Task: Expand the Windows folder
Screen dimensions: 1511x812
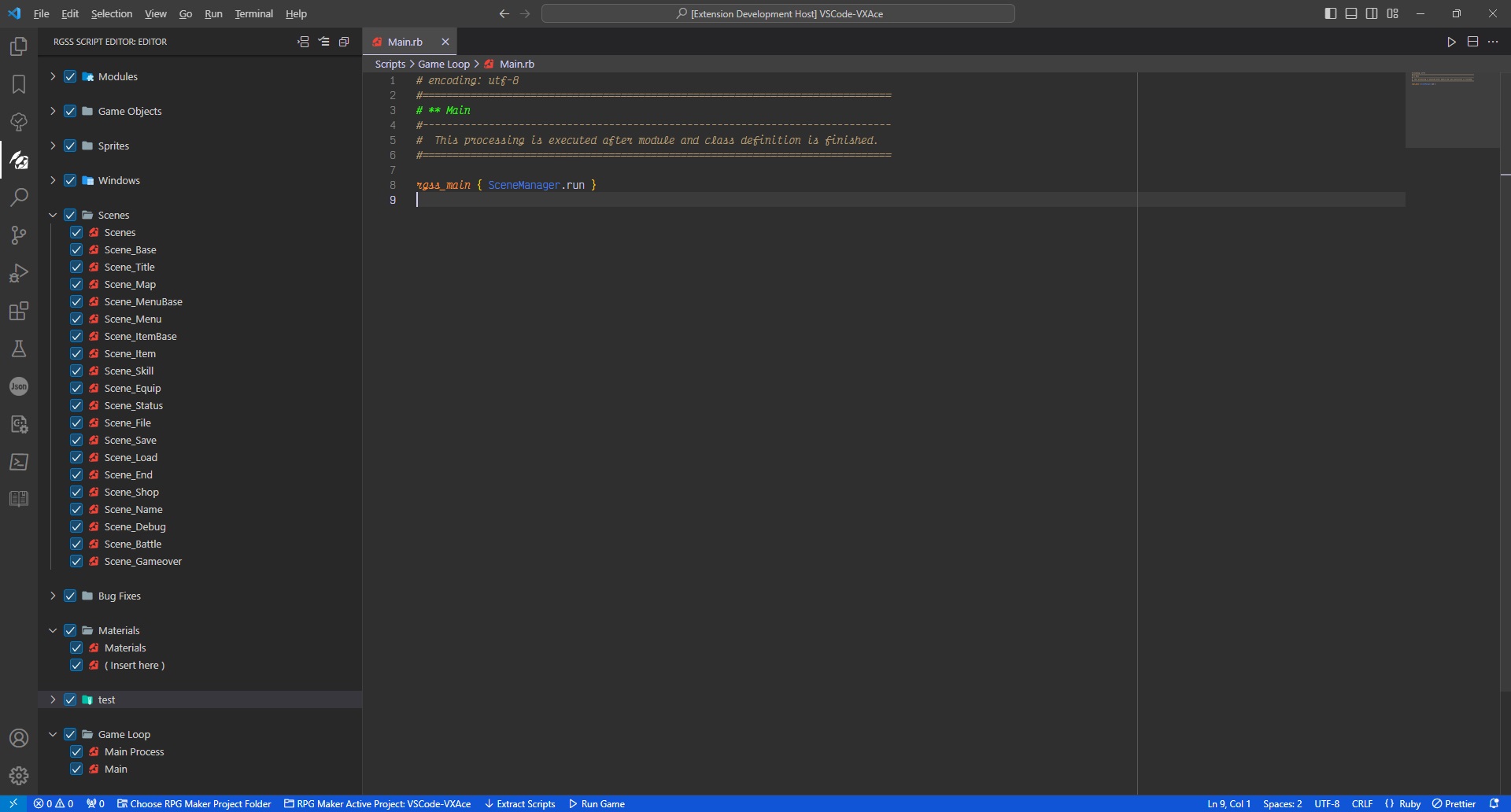Action: tap(53, 180)
